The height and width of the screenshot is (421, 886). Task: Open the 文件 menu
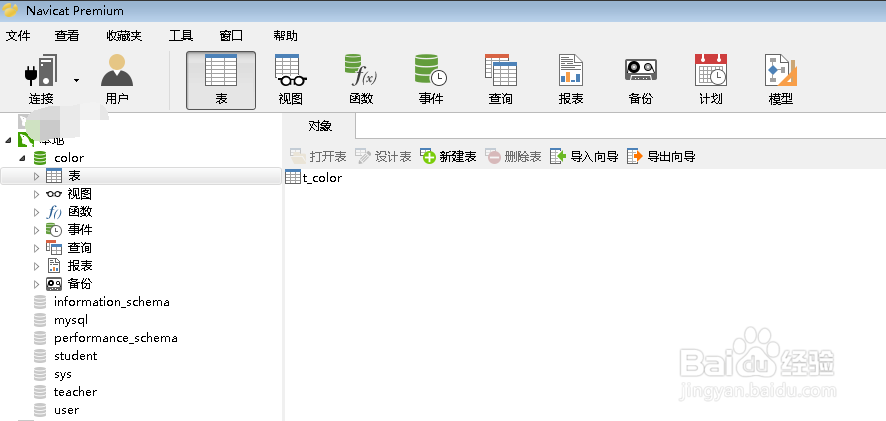click(x=18, y=36)
